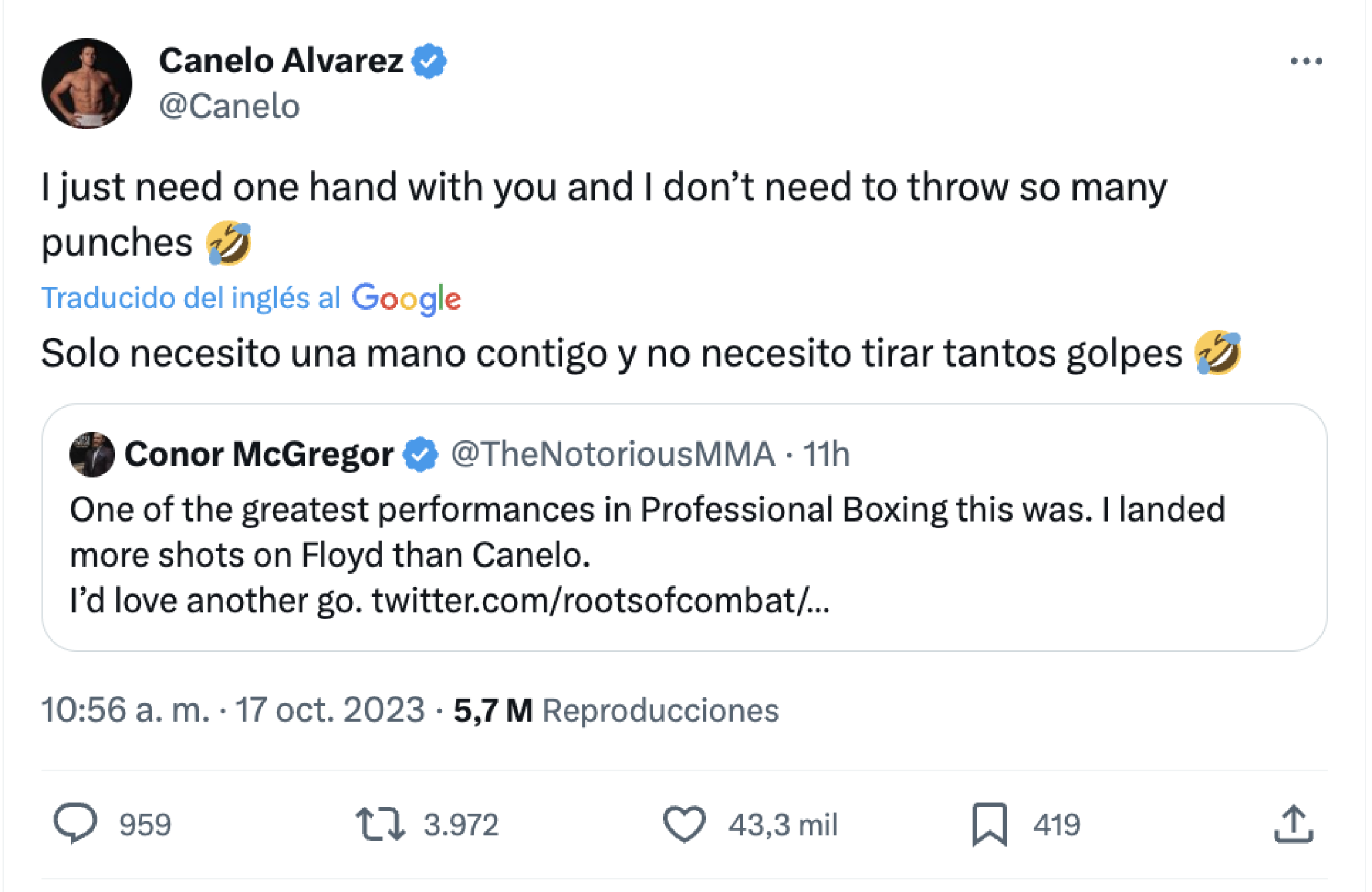Select the 3.972 reposts count

coord(461,824)
